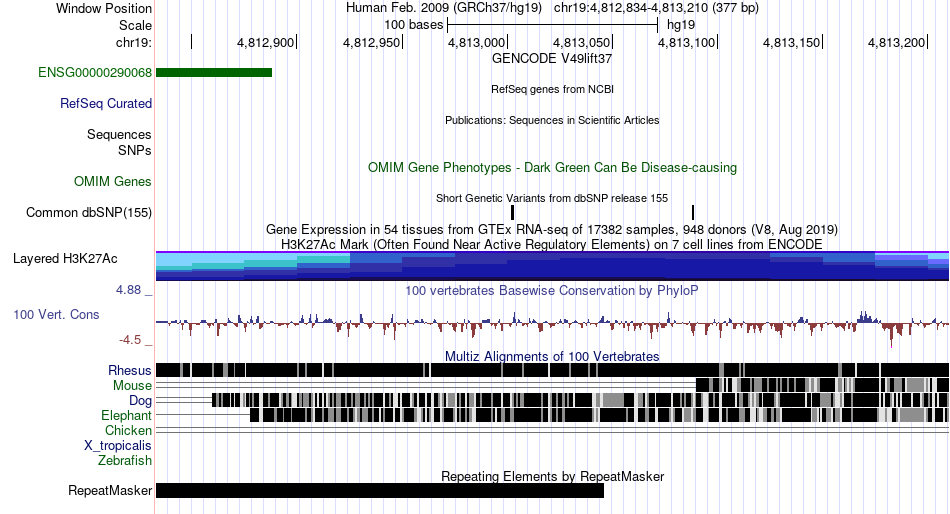
Task: Click the 4.88 PhyloP upper limit value
Action: pyautogui.click(x=128, y=290)
